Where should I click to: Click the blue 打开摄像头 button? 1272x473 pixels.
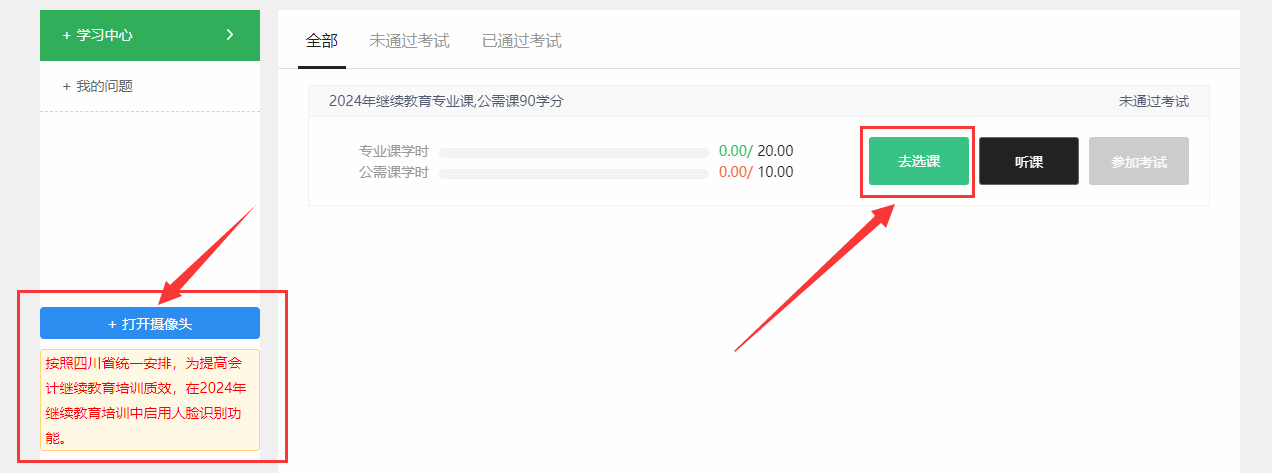coord(150,323)
